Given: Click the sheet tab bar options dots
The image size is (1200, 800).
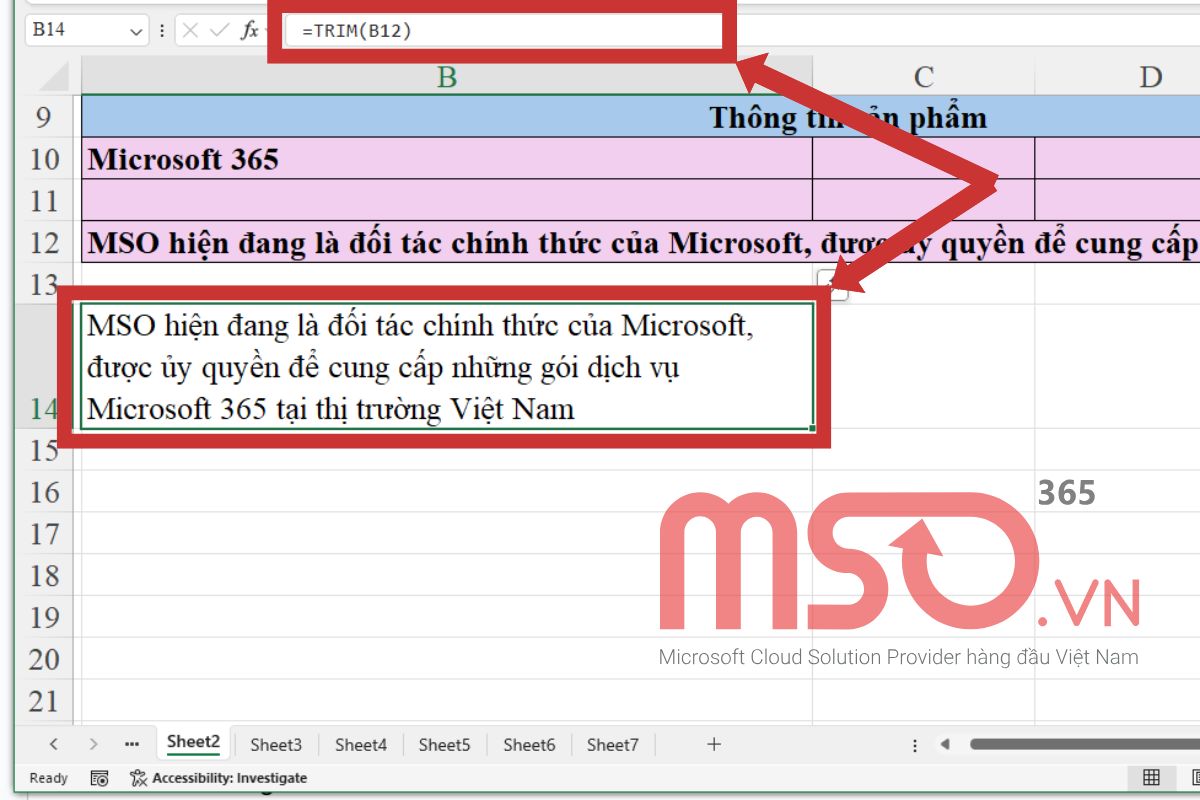Looking at the screenshot, I should pos(915,745).
